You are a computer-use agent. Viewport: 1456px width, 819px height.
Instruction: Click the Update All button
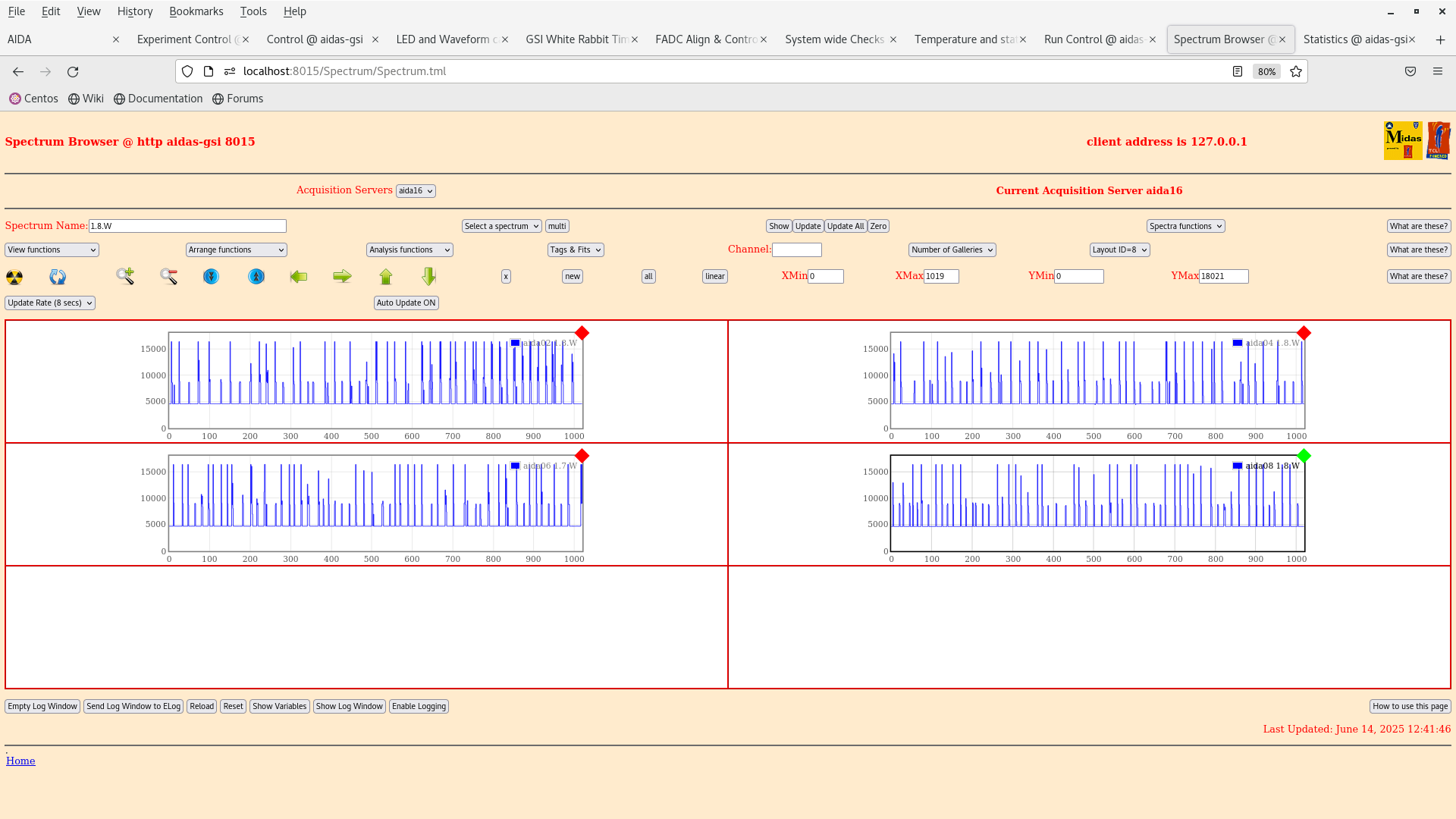click(x=845, y=226)
